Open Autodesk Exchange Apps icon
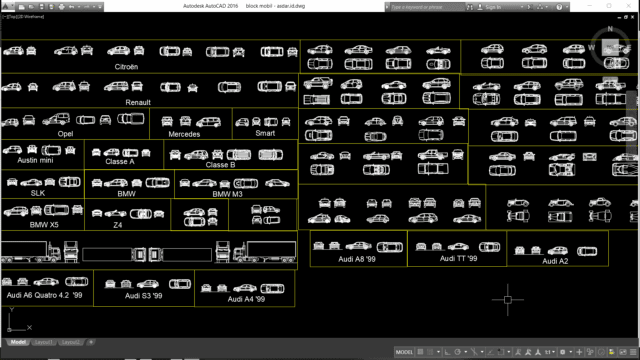640x360 pixels. tap(529, 7)
